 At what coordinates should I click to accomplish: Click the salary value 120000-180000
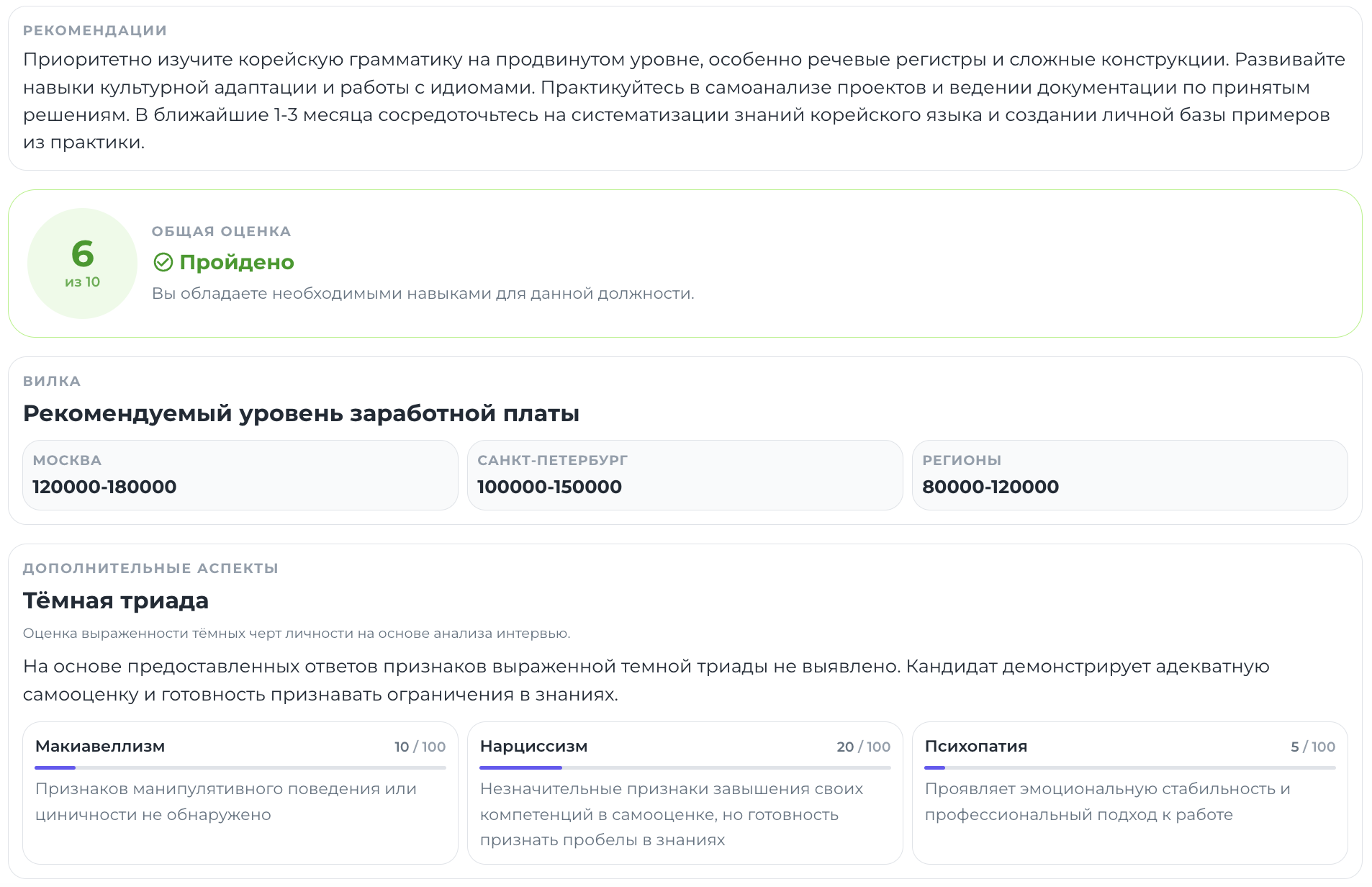(104, 487)
